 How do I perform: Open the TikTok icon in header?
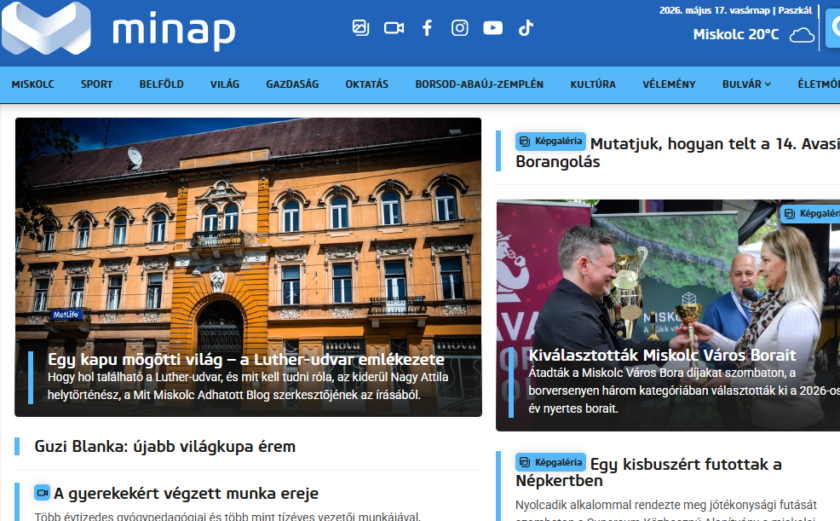click(x=526, y=28)
